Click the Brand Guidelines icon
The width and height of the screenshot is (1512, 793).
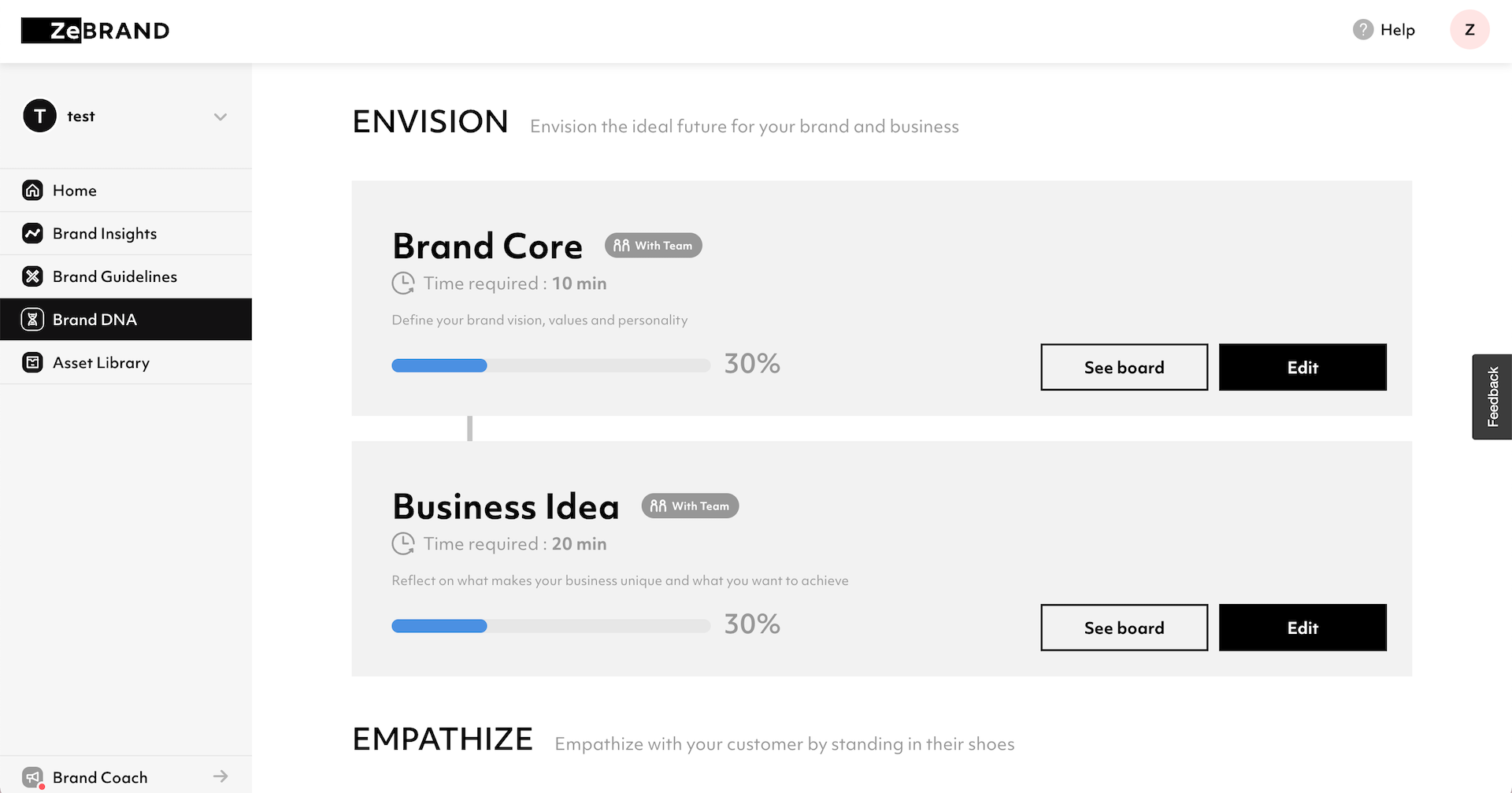[x=33, y=276]
